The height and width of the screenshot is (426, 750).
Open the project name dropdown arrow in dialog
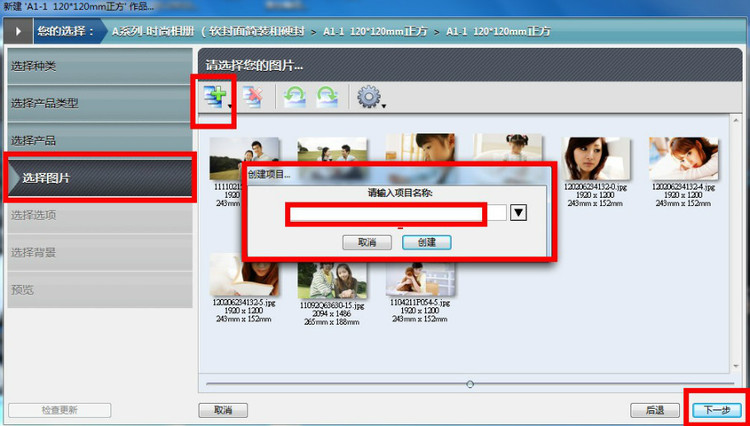click(518, 212)
